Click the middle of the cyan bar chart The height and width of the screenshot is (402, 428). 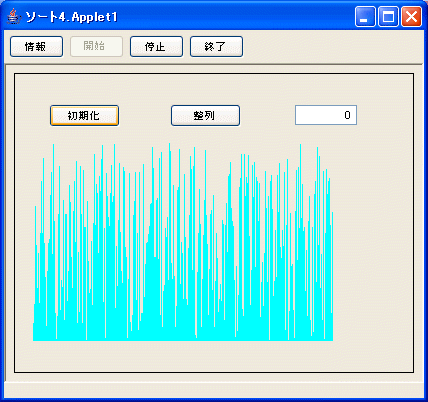pyautogui.click(x=183, y=242)
